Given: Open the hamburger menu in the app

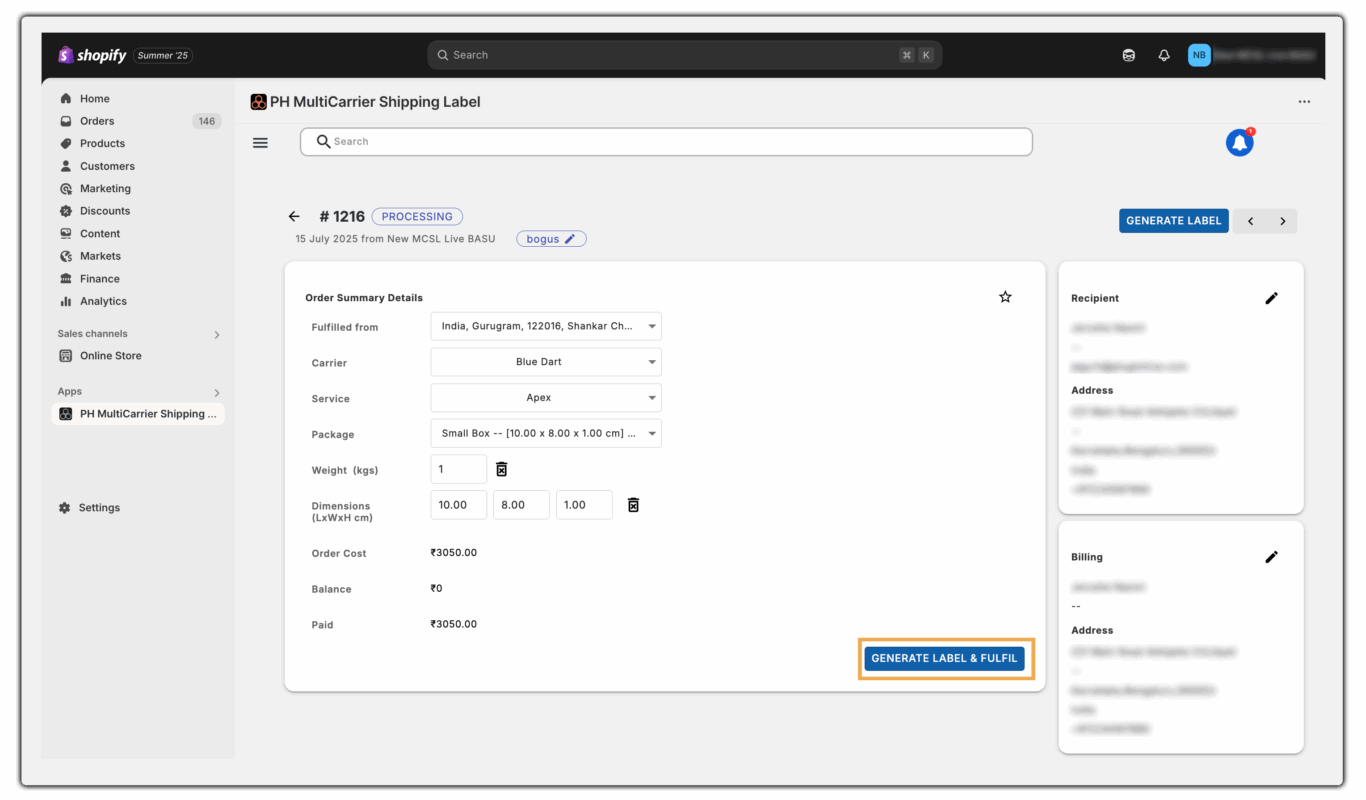Looking at the screenshot, I should click(x=260, y=143).
